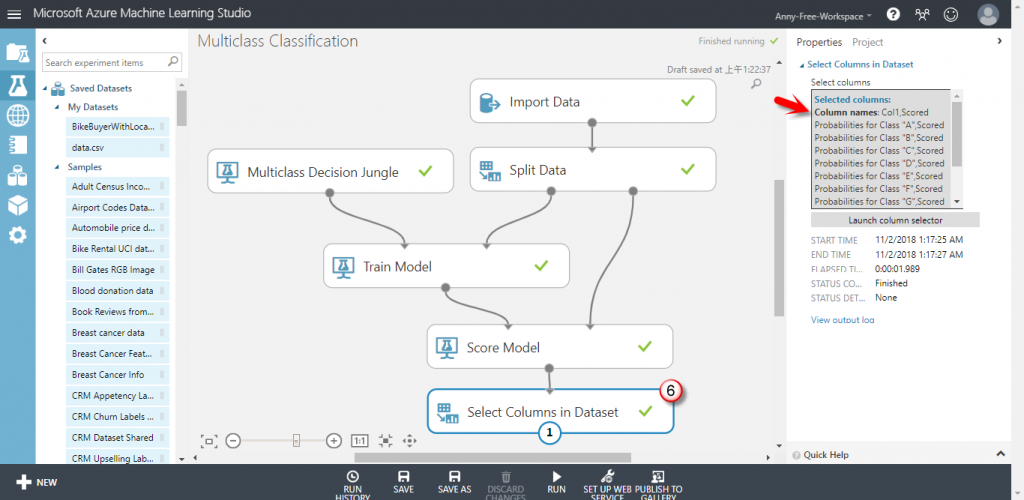Open the View output log link
The width and height of the screenshot is (1024, 500).
842,320
